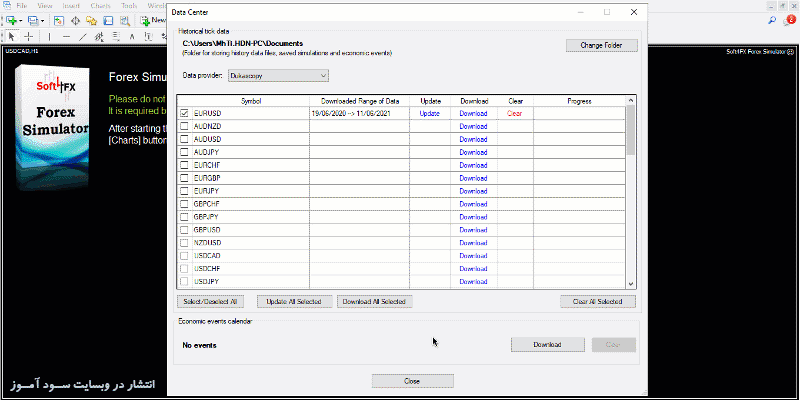Viewport: 800px width, 400px height.
Task: Click the symbol list scrollbar thumb
Action: click(x=631, y=130)
